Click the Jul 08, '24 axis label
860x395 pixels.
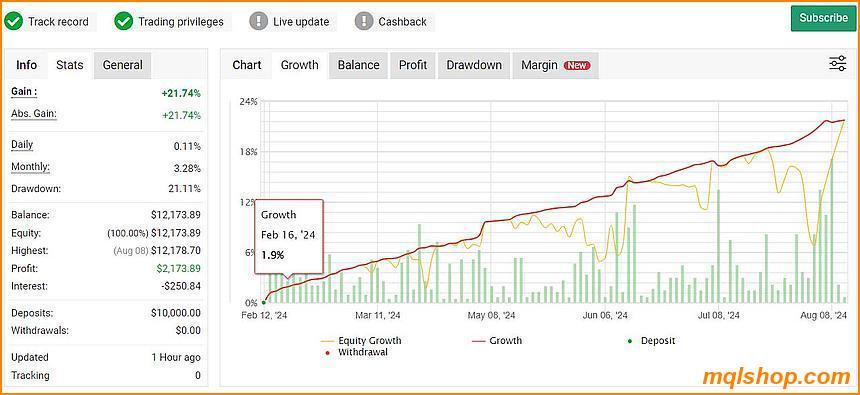[718, 315]
